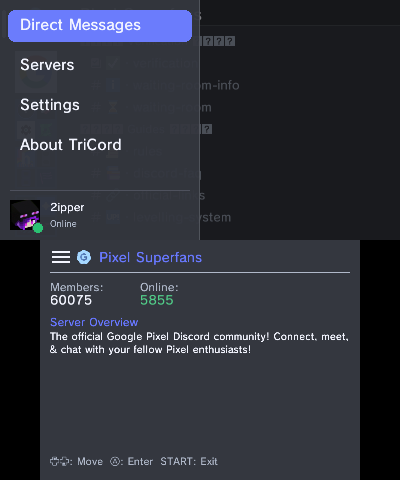The height and width of the screenshot is (480, 400).
Task: Click the Online status text under 2ipper
Action: coord(63,224)
